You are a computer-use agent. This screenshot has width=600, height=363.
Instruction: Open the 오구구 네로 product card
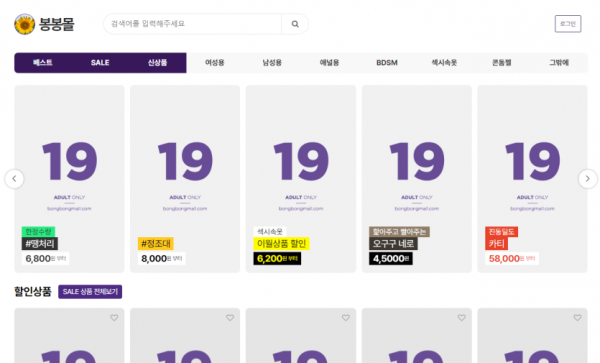417,179
